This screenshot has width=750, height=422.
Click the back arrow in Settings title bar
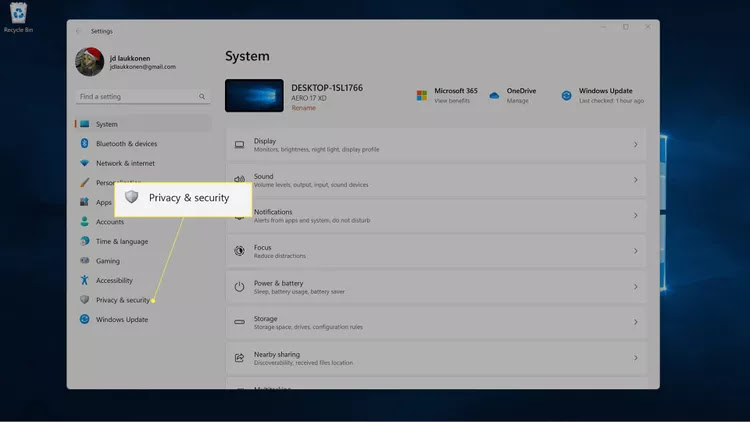pos(78,31)
